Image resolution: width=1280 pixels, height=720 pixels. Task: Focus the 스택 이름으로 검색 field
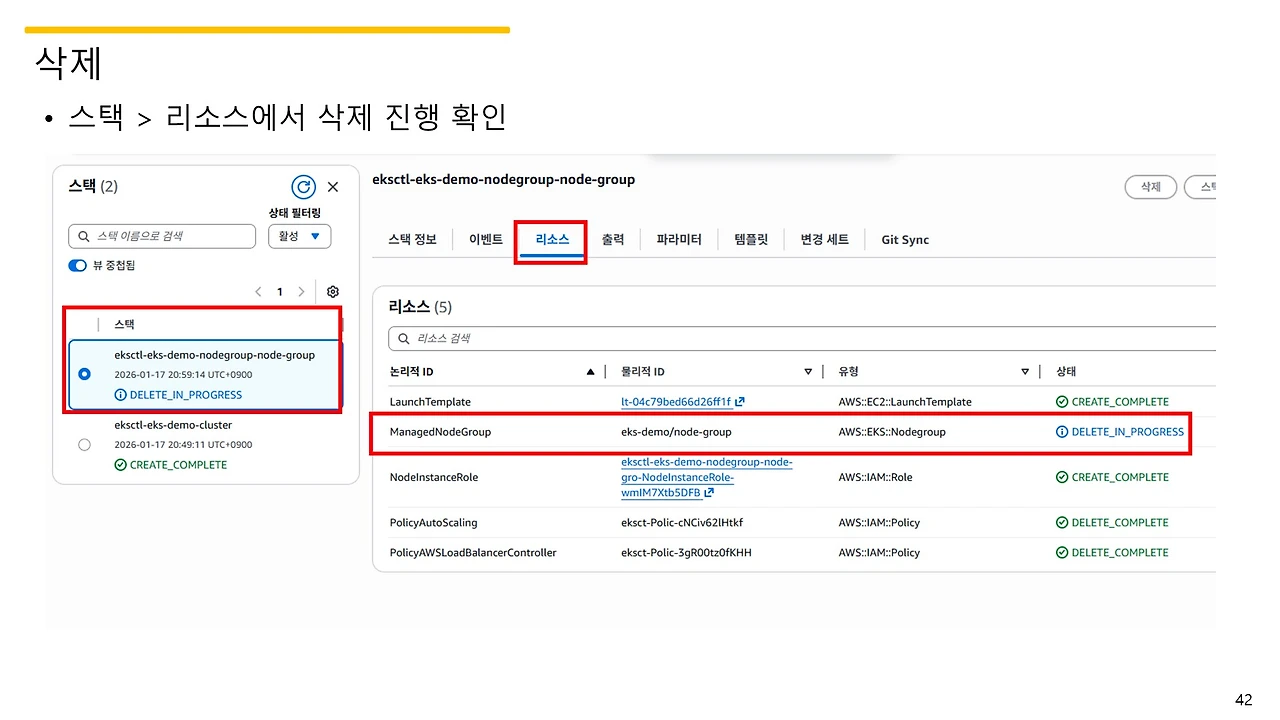pos(162,236)
